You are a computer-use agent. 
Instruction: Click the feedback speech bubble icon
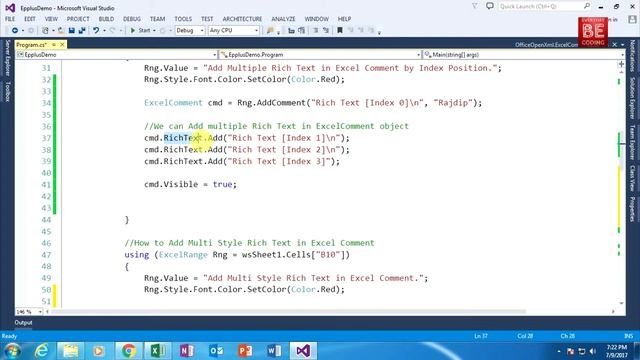pos(490,6)
